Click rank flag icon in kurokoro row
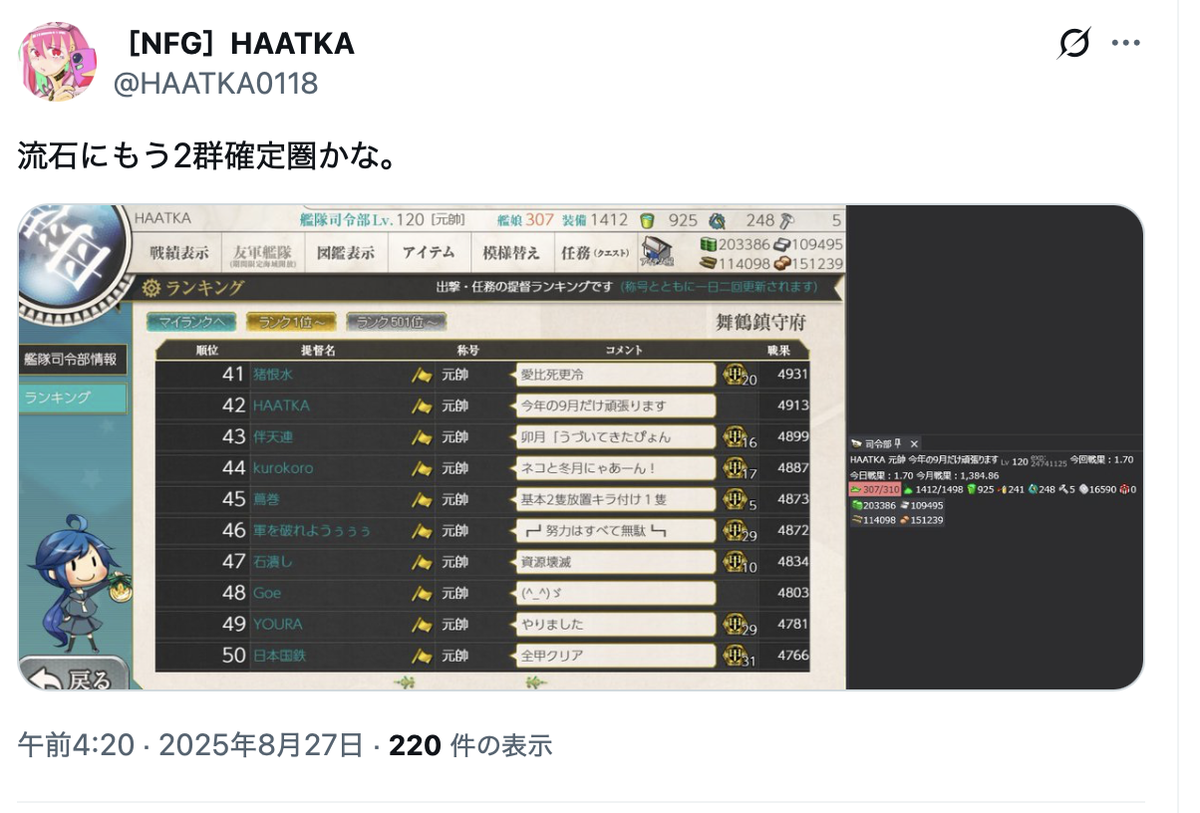 tap(422, 468)
